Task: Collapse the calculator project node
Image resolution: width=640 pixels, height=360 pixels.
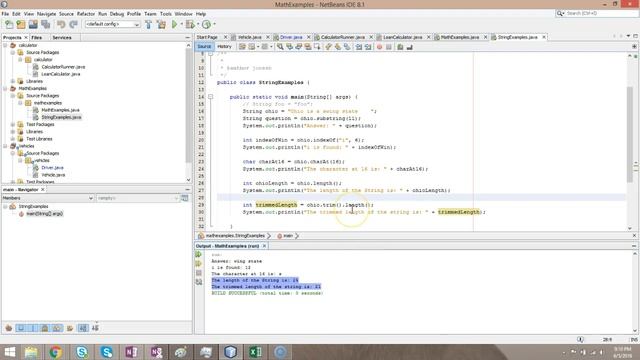Action: [x=6, y=45]
